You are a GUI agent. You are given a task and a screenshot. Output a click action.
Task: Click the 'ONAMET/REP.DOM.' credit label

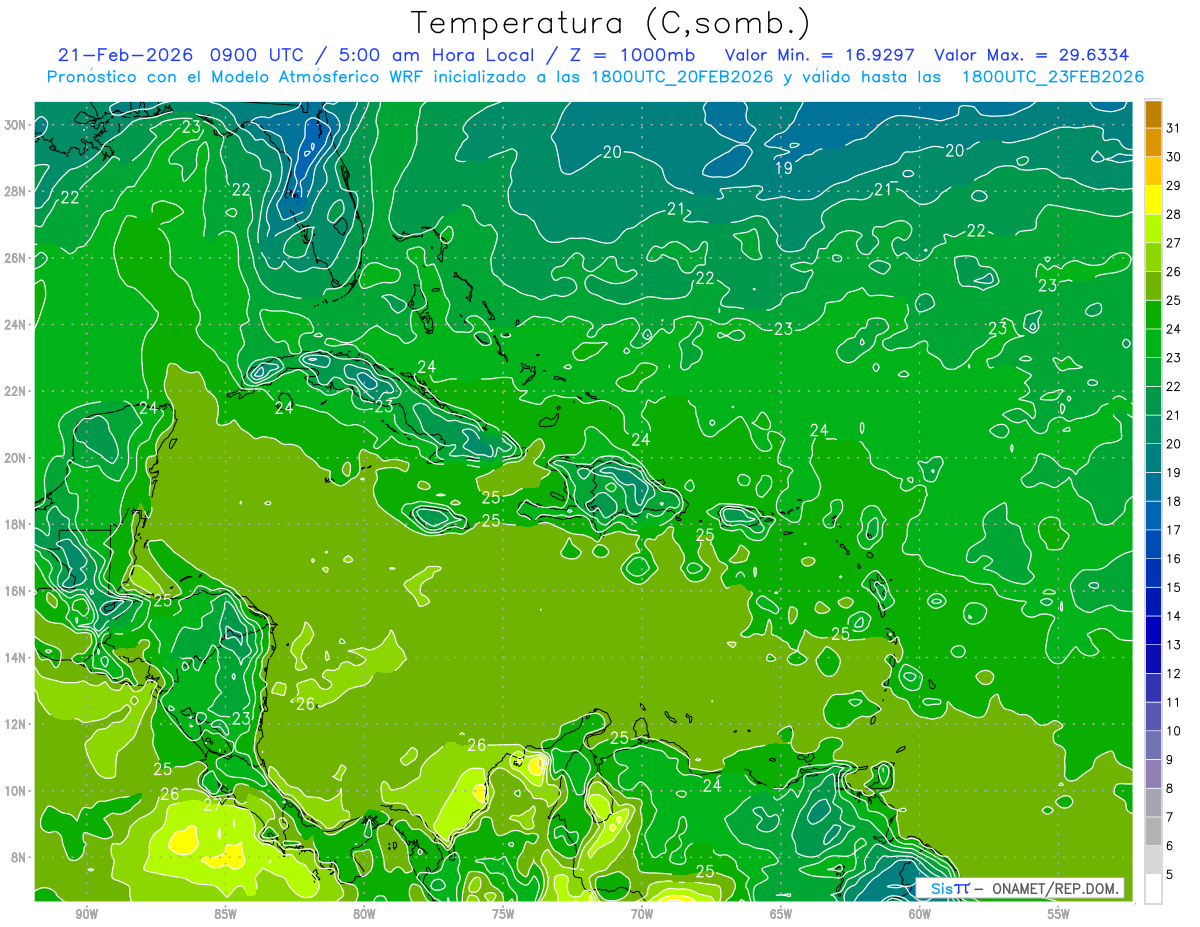click(1056, 888)
